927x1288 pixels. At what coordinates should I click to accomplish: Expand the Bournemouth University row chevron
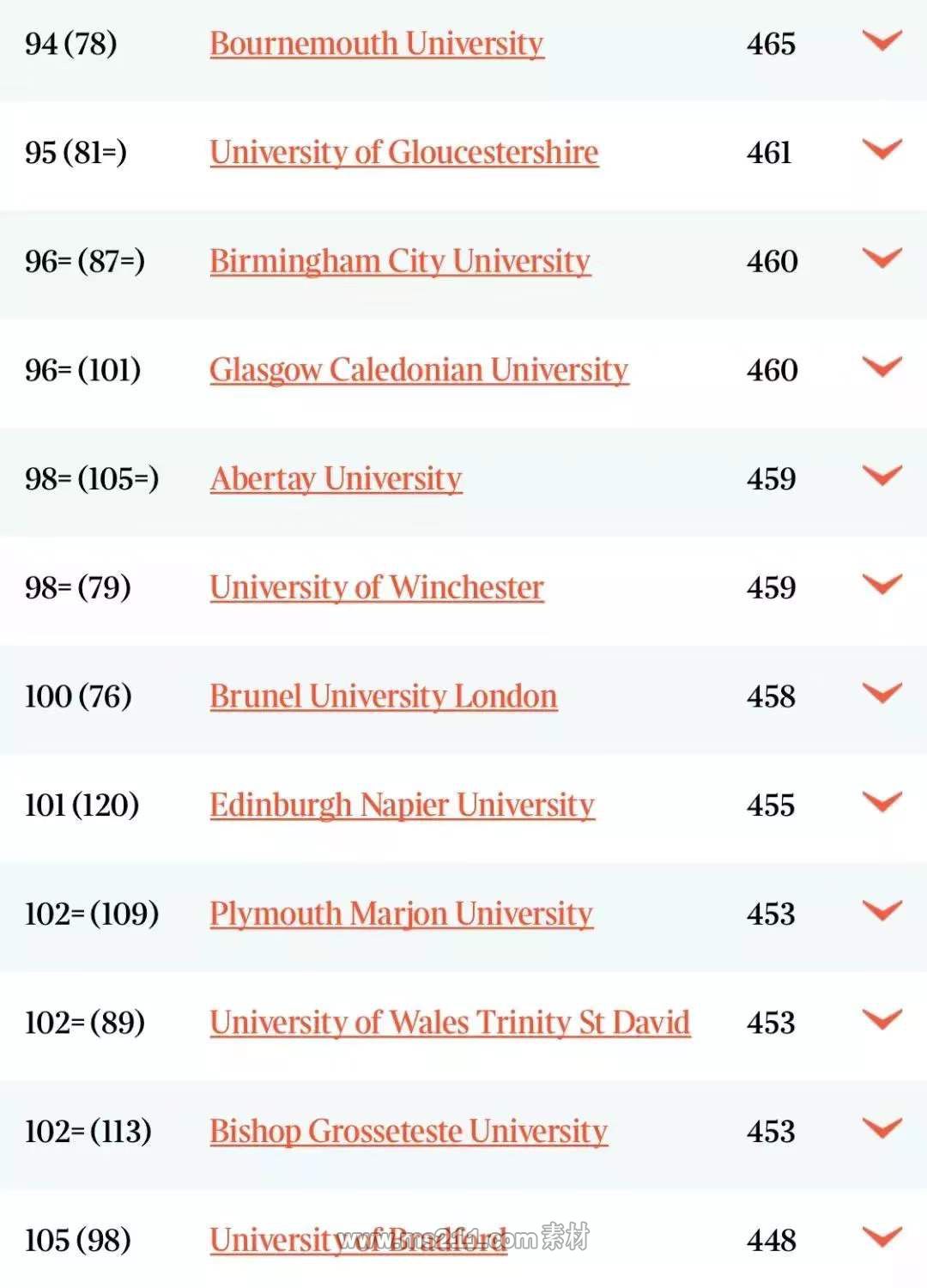(882, 40)
